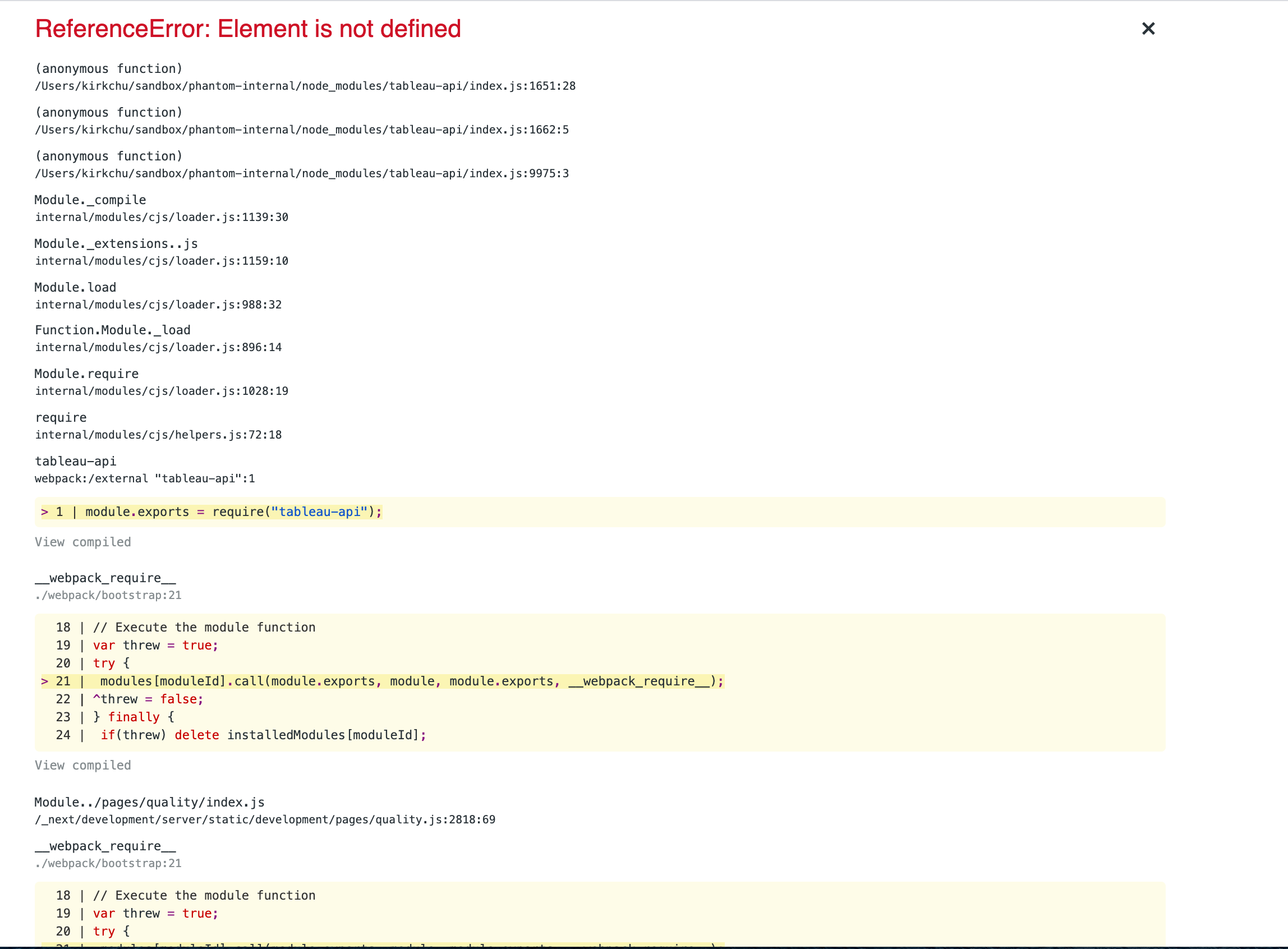Select the Module.require stack entry
The width and height of the screenshot is (1288, 949).
tap(86, 374)
